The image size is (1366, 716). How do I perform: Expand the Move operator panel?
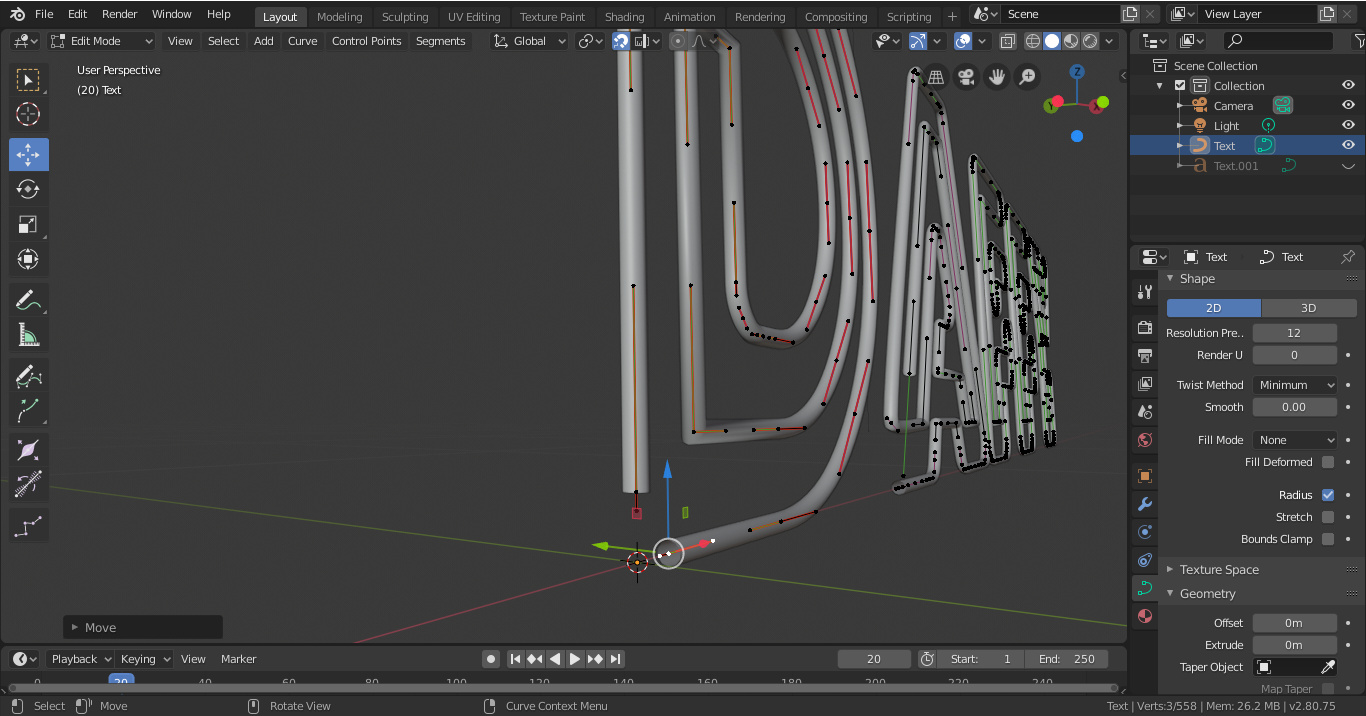pos(143,628)
